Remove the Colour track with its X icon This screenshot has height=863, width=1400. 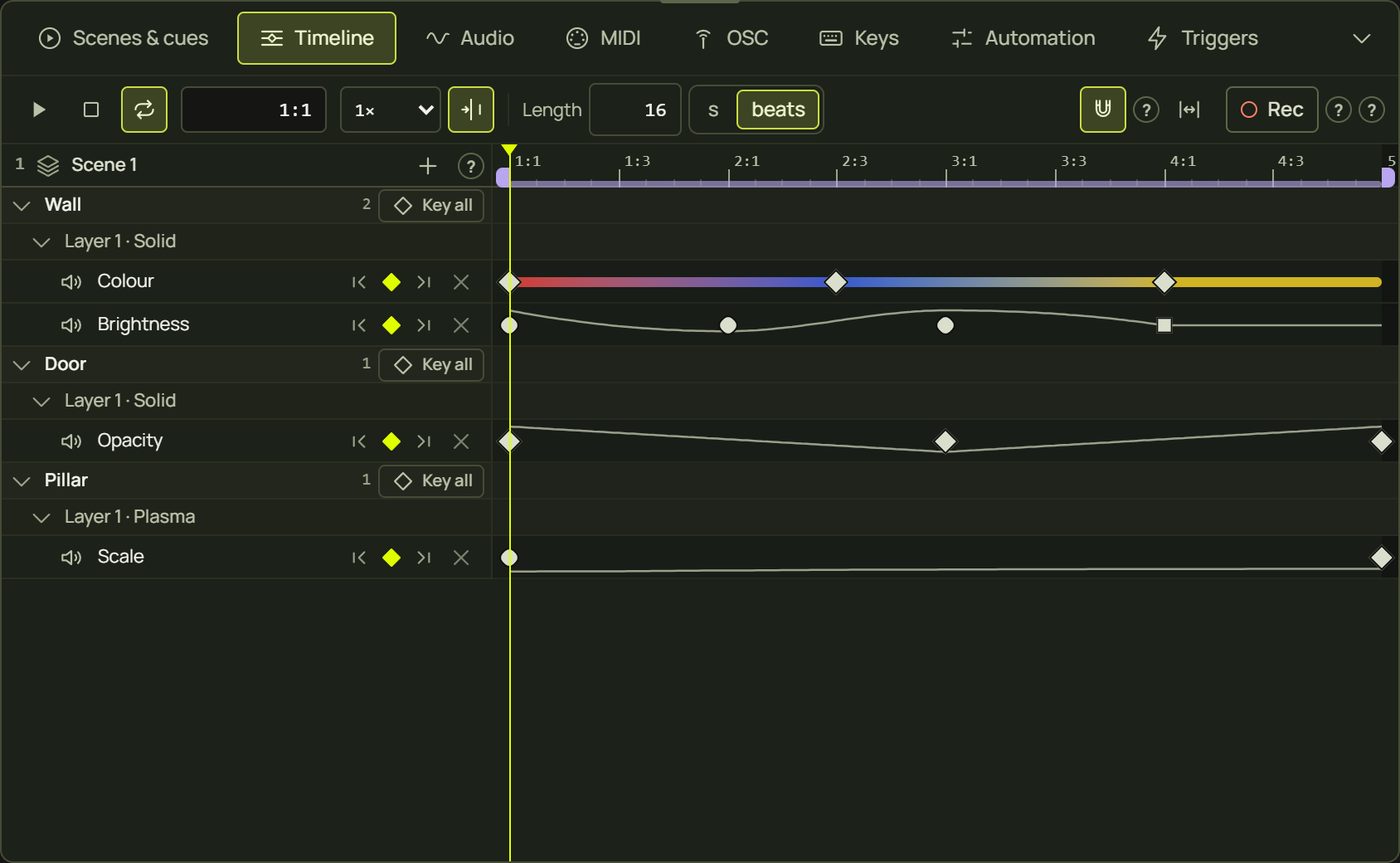click(x=461, y=282)
